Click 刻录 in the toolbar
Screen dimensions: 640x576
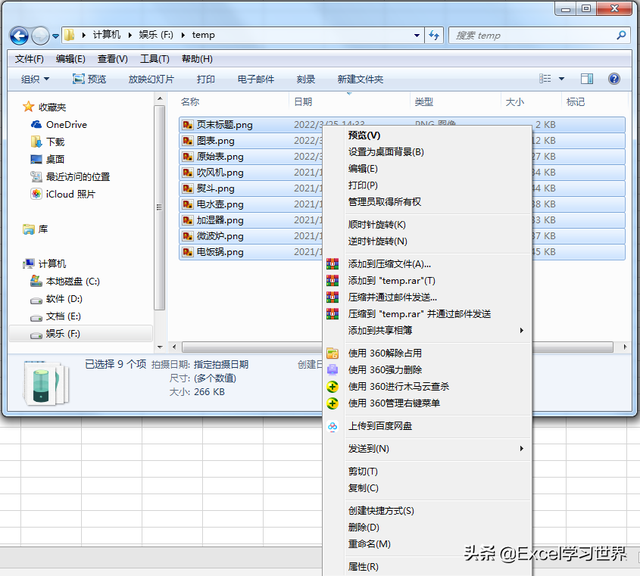[306, 79]
